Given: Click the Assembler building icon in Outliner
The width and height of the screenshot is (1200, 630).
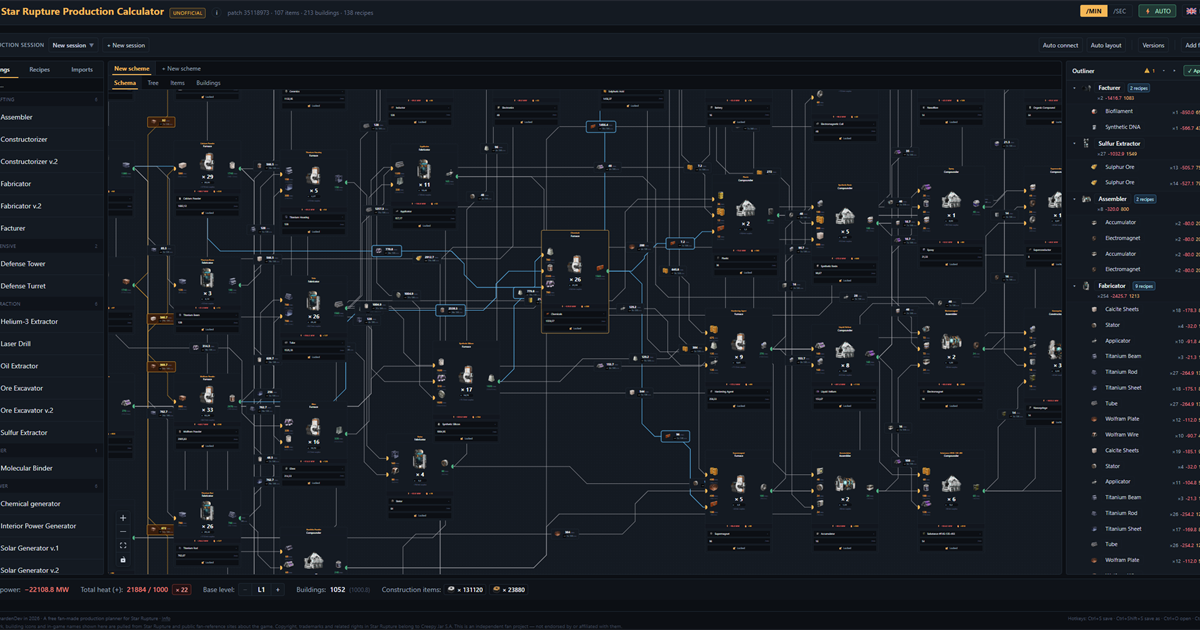Looking at the screenshot, I should [x=1088, y=199].
